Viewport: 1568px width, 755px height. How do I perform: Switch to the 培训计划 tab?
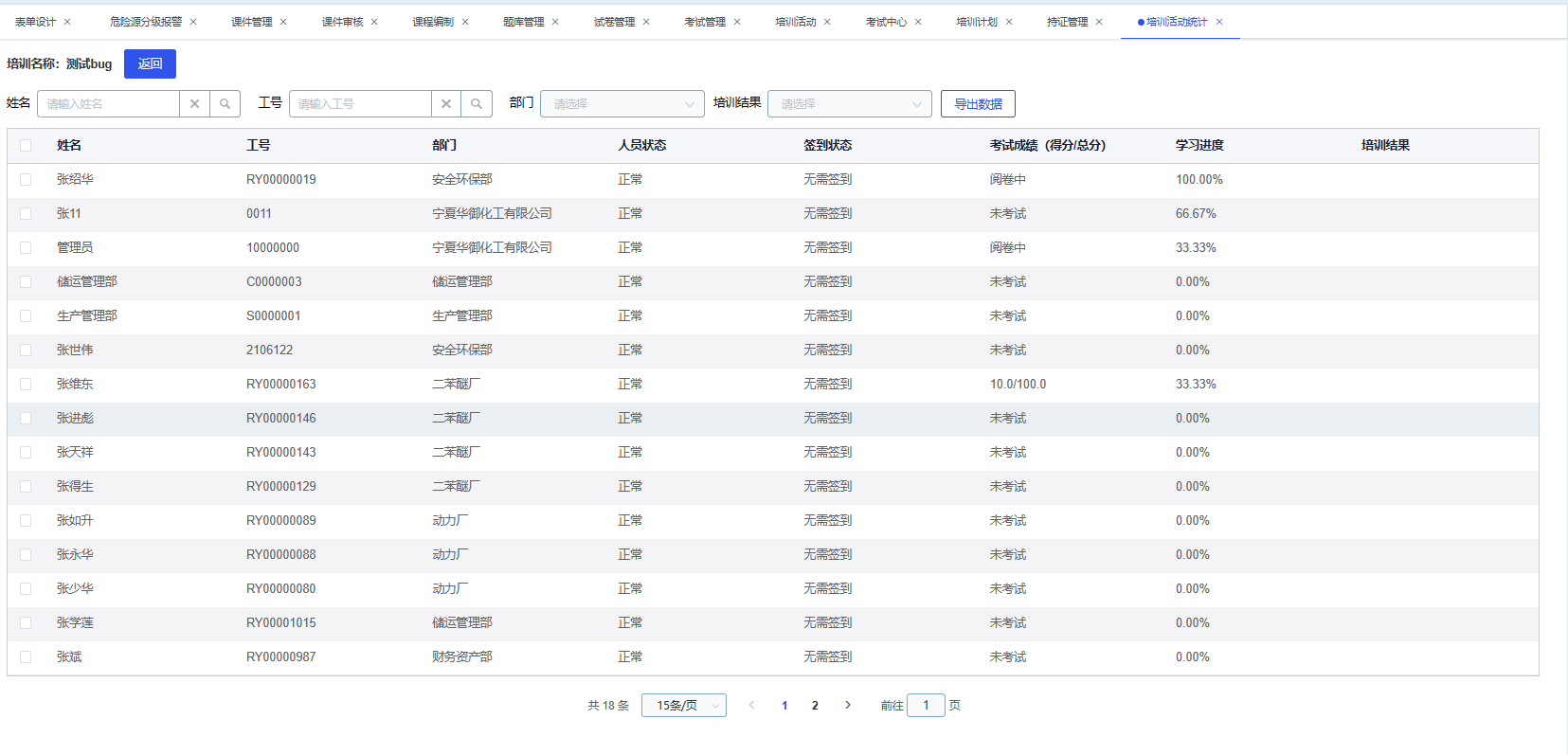[x=977, y=22]
